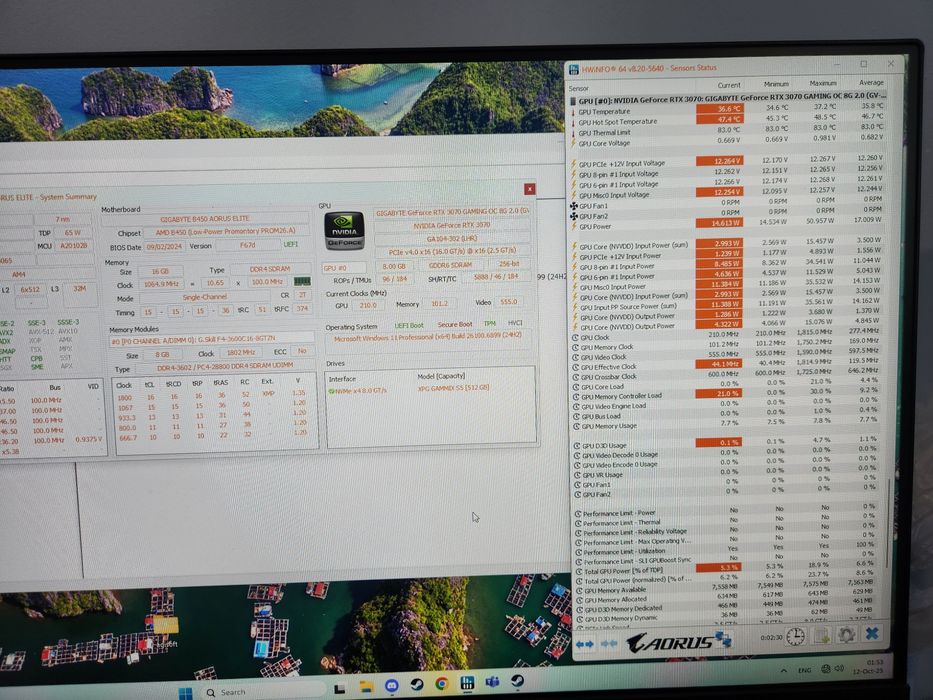
Task: Click the thermometer icon beside GPU Temperature
Action: coord(574,112)
